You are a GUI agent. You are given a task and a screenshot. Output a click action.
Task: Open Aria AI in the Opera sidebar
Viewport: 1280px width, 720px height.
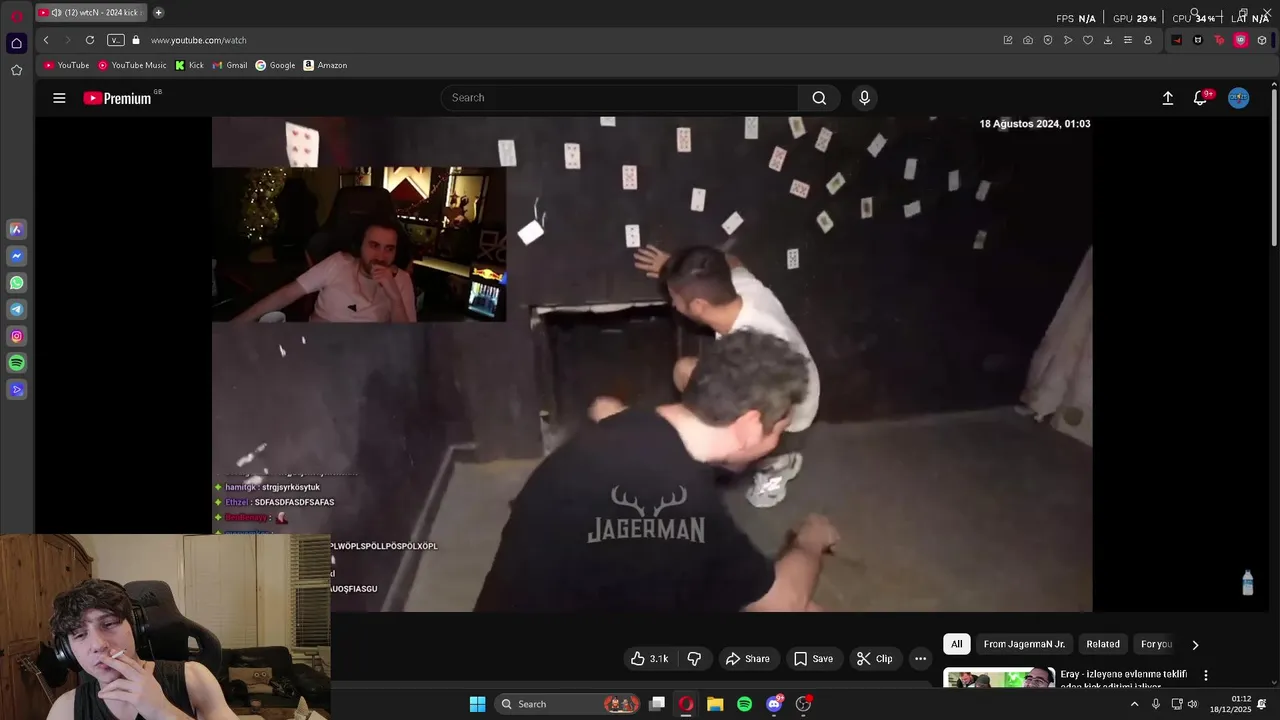(16, 229)
